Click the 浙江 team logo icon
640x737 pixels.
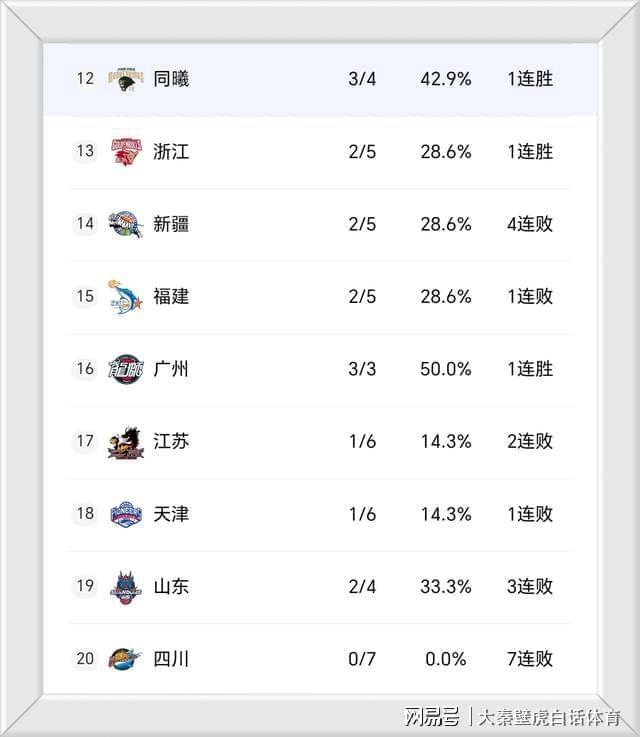click(126, 151)
